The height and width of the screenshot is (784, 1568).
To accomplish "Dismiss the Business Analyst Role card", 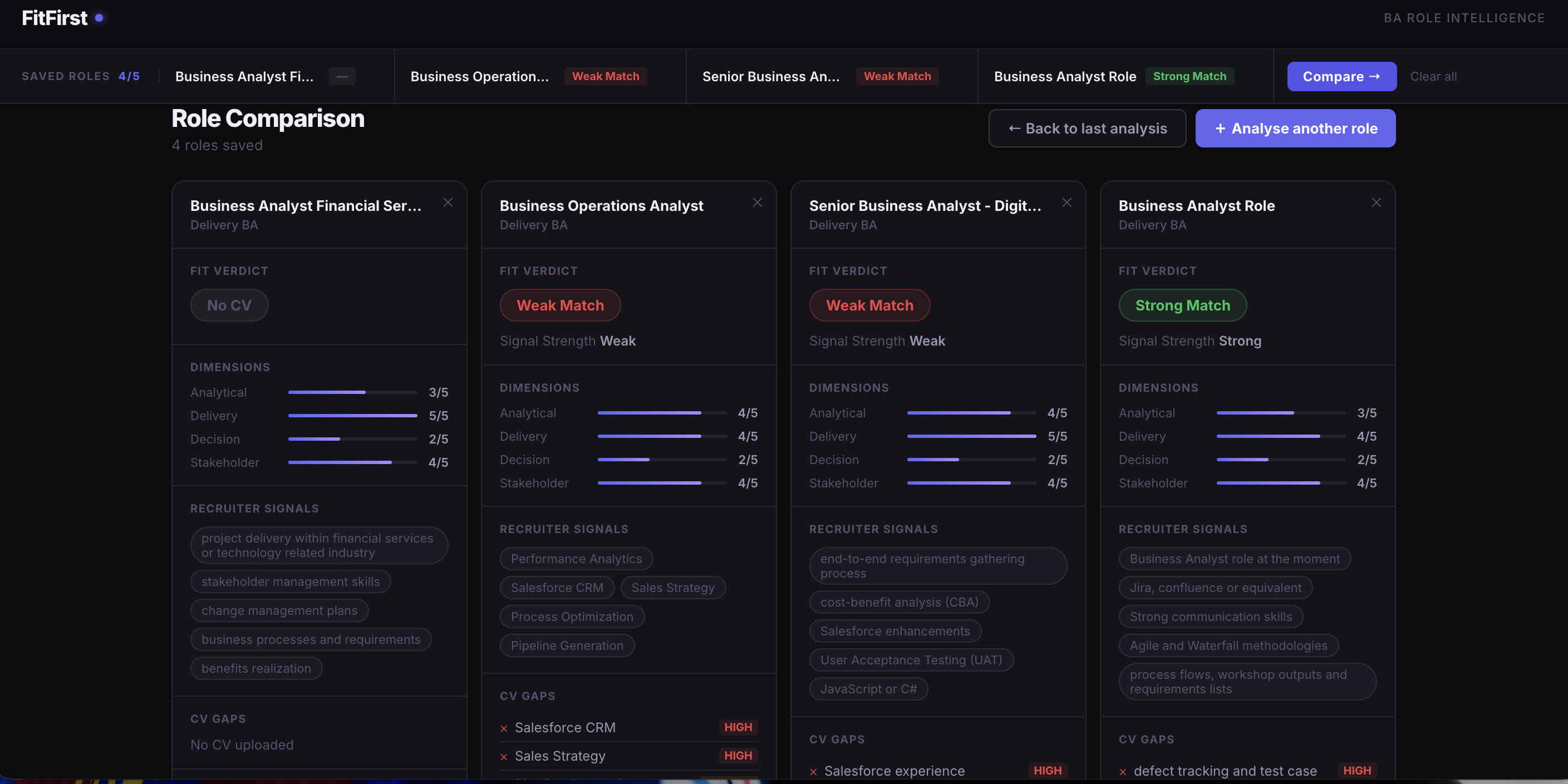I will [1375, 203].
